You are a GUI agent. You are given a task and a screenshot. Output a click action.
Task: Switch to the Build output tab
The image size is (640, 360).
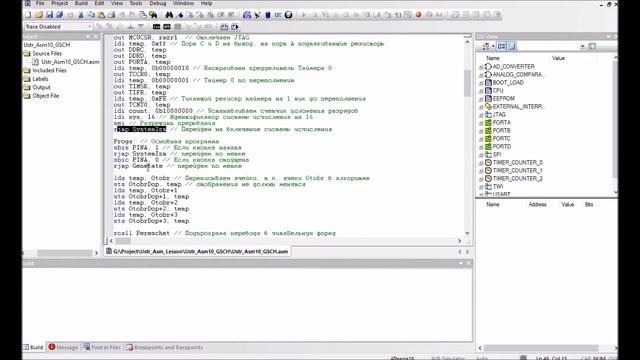(33, 347)
